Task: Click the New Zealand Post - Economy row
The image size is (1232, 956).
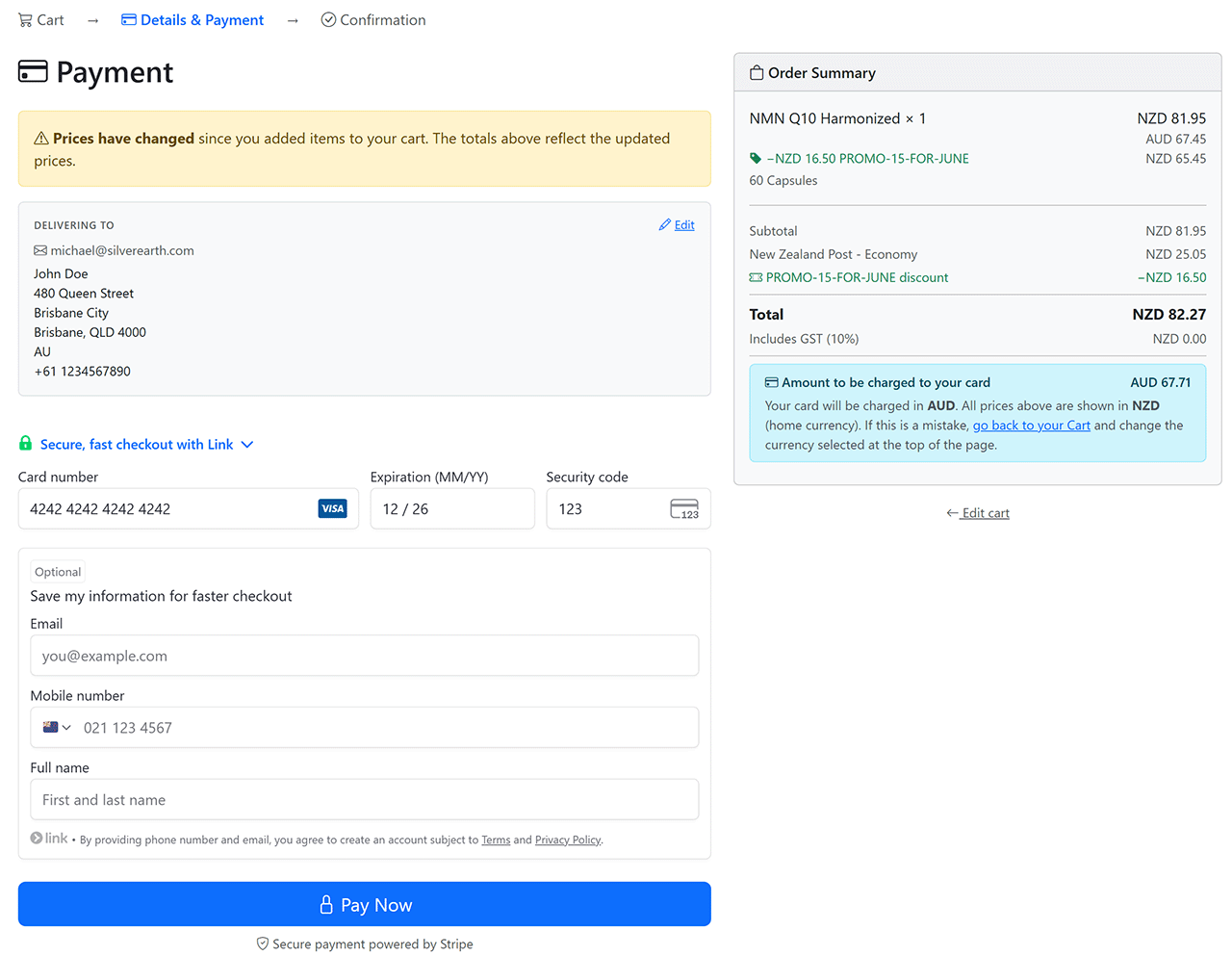Action: [978, 254]
